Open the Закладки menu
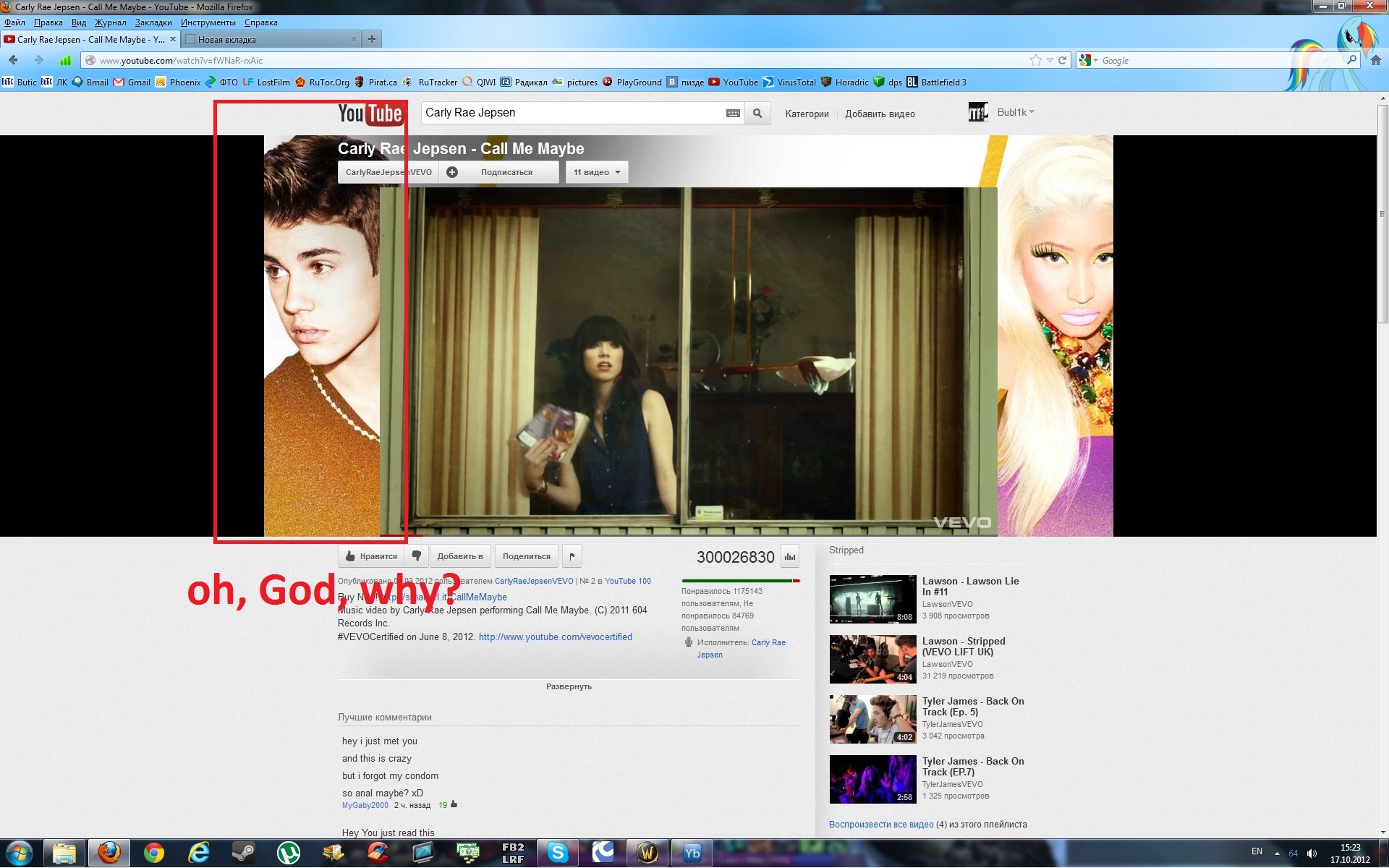Image resolution: width=1389 pixels, height=868 pixels. click(x=153, y=22)
